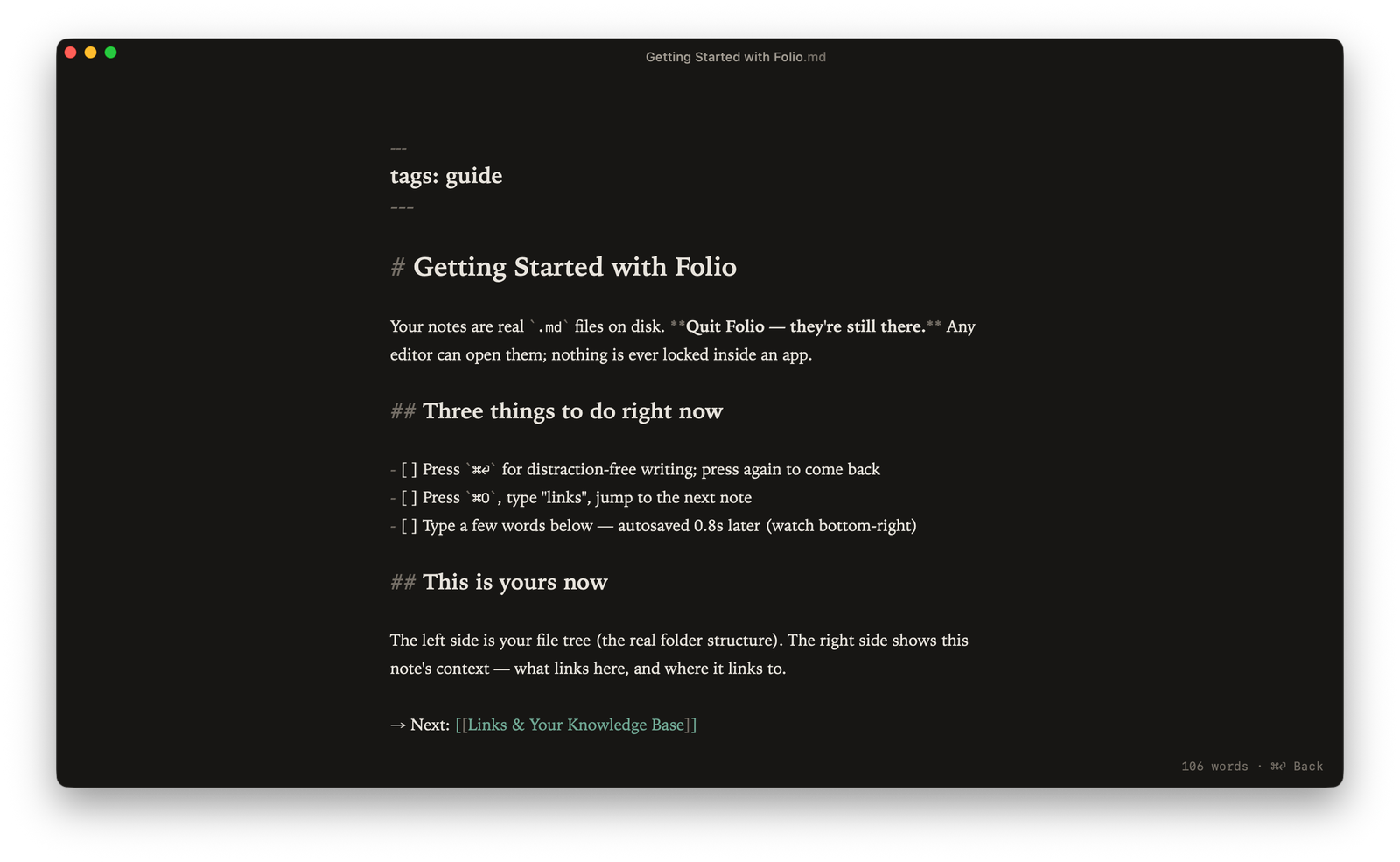Click the arrow before Next:
The width and height of the screenshot is (1400, 862).
click(398, 725)
